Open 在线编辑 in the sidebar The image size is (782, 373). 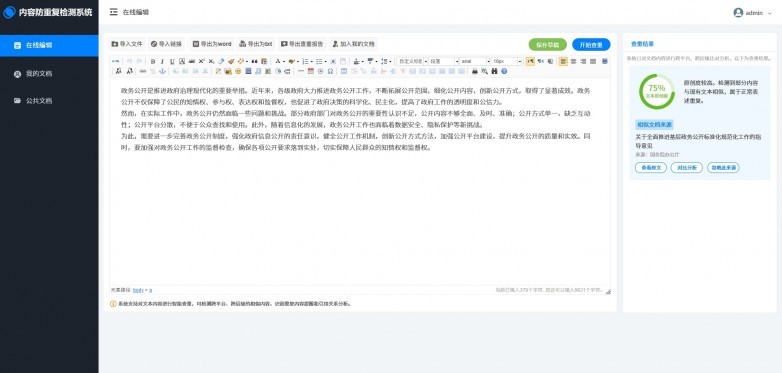[49, 45]
